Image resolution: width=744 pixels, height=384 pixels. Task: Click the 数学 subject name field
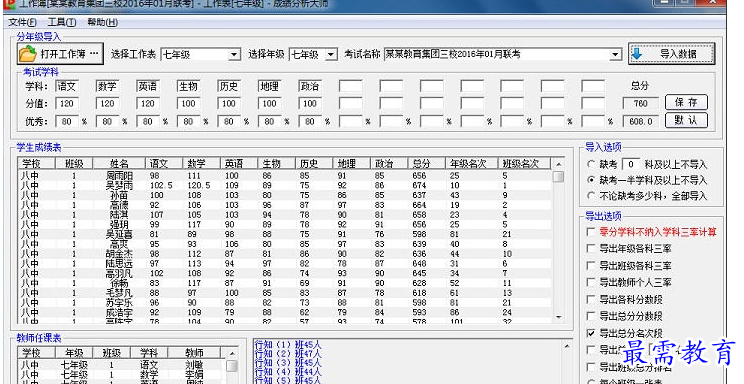[107, 86]
